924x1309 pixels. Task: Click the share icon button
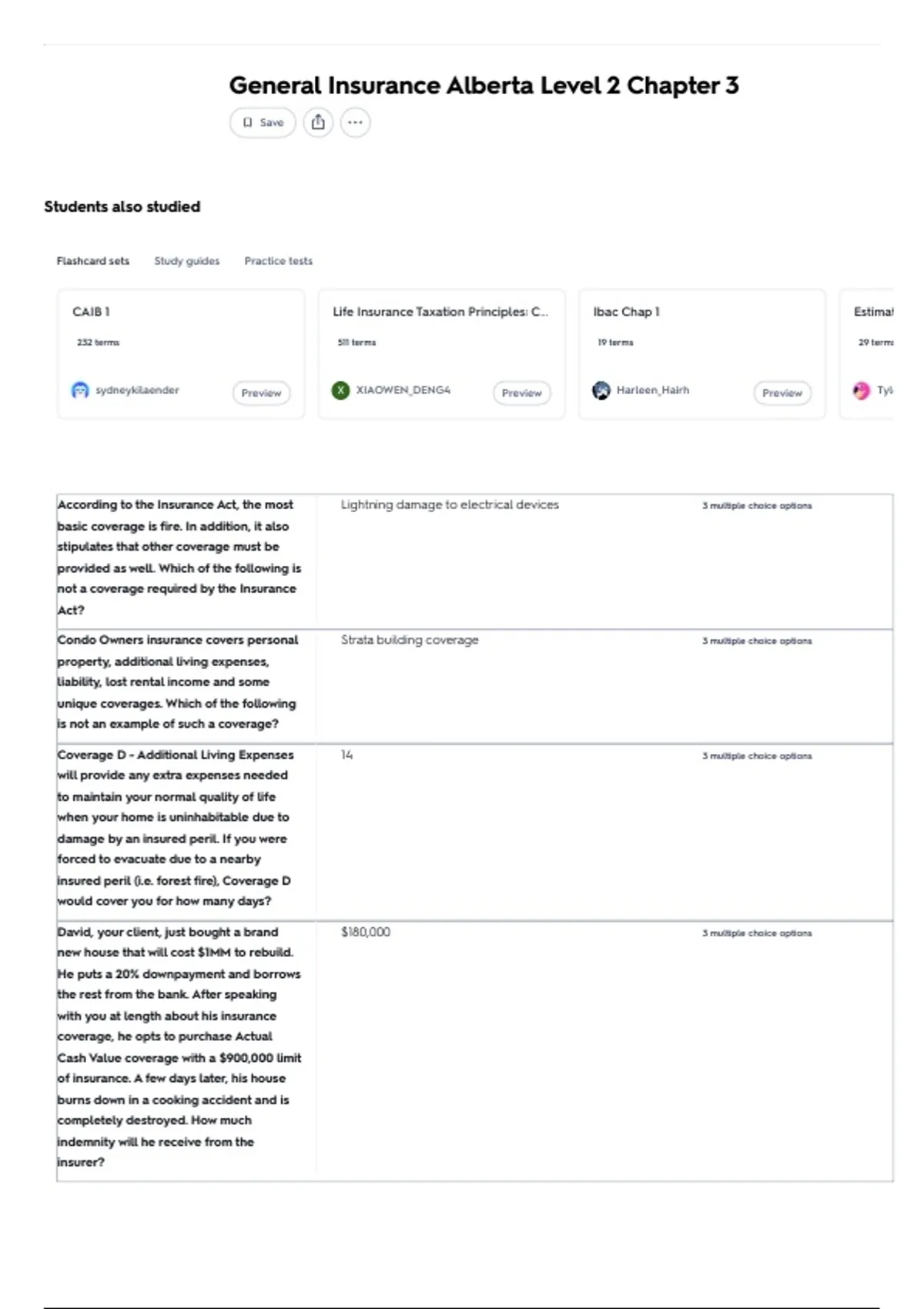tap(318, 122)
